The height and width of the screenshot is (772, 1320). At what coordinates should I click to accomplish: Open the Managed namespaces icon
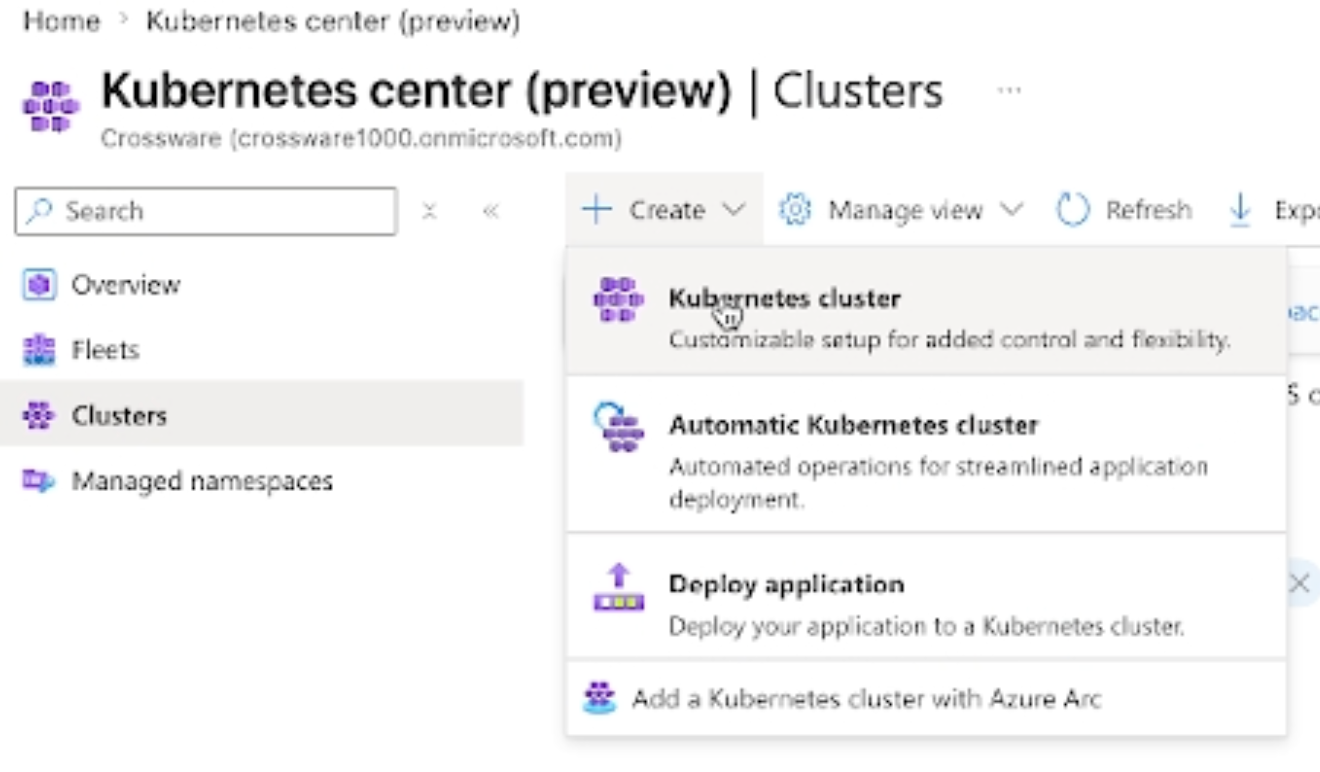click(x=38, y=481)
